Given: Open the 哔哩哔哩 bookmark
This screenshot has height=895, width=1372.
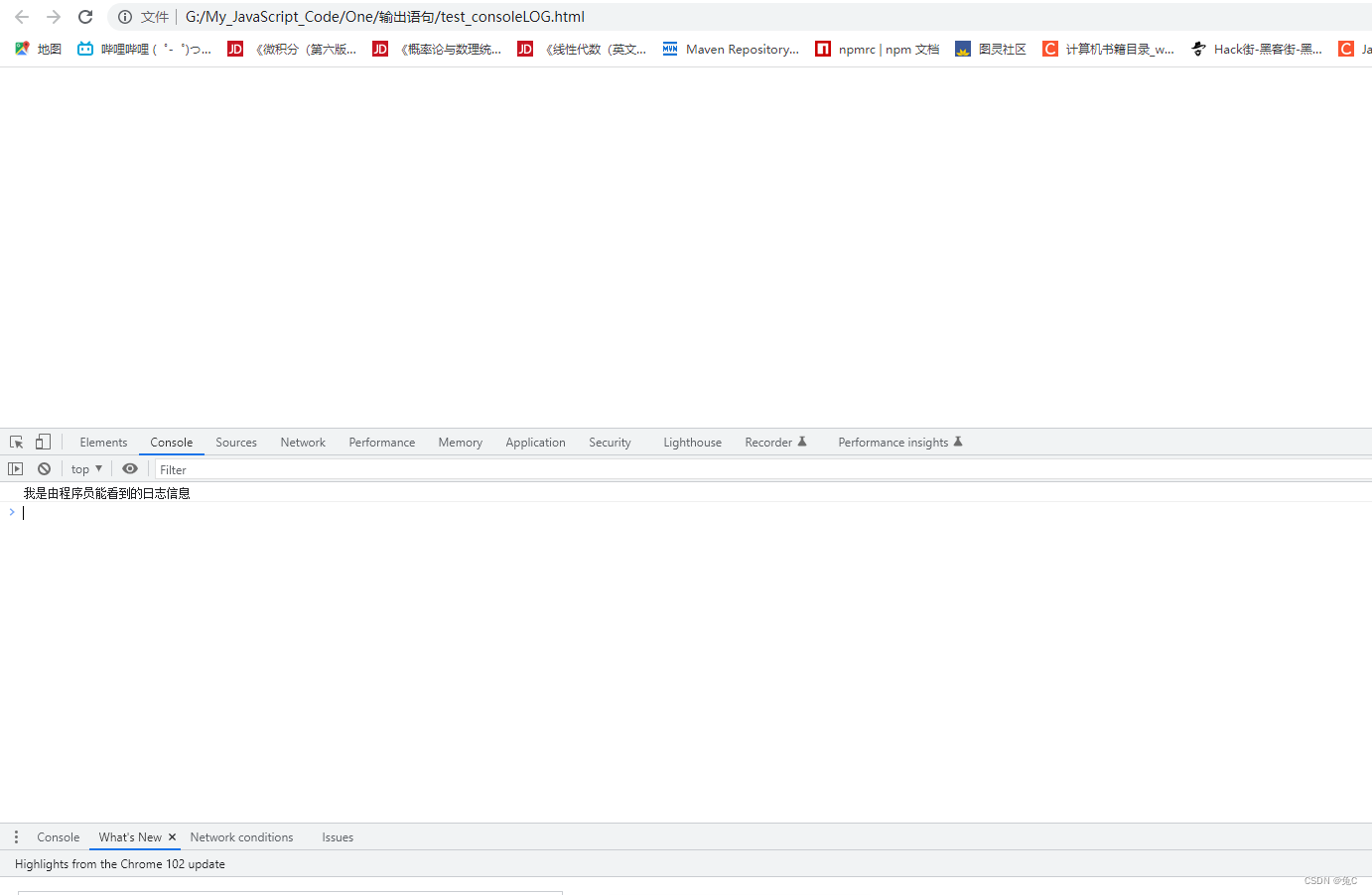Looking at the screenshot, I should (x=145, y=49).
